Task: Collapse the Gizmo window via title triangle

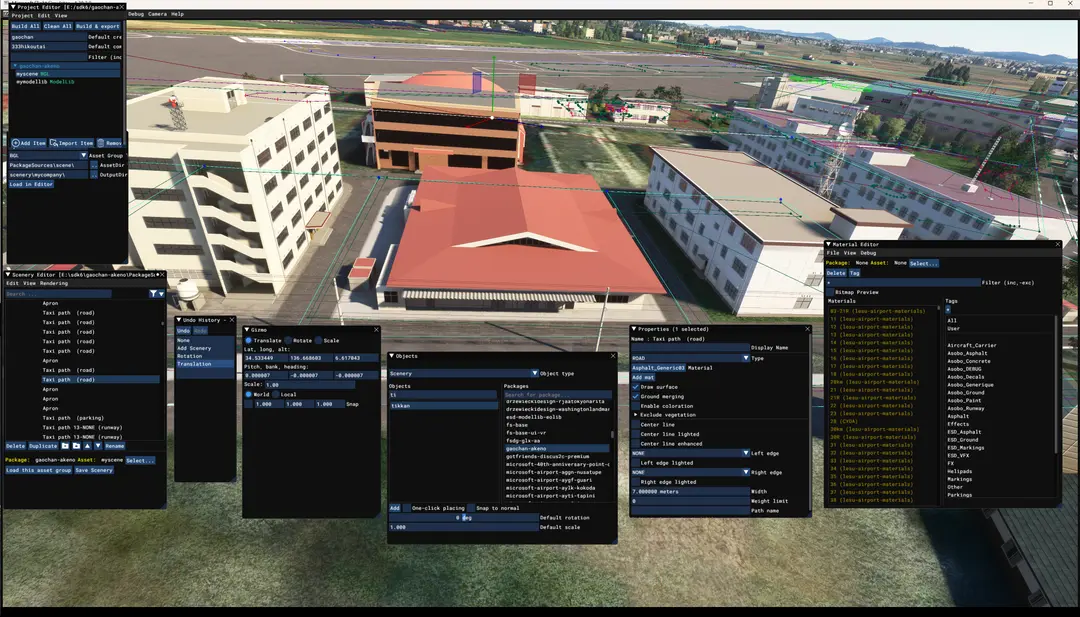Action: pyautogui.click(x=248, y=330)
